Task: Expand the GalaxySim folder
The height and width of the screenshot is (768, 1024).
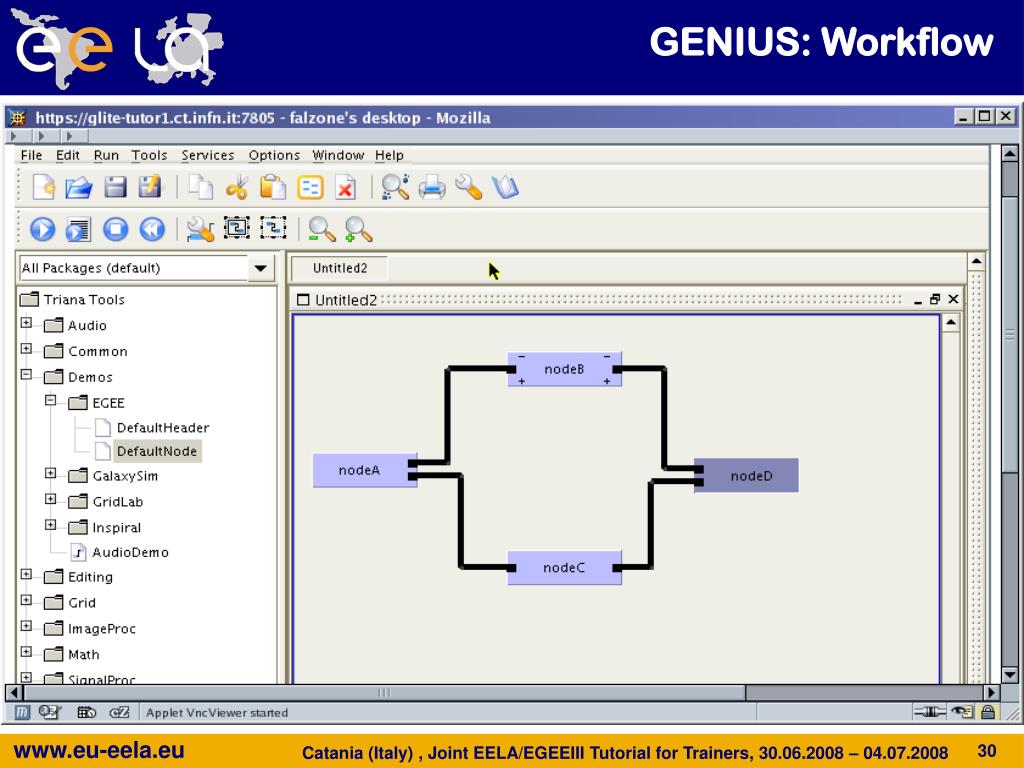Action: [50, 473]
